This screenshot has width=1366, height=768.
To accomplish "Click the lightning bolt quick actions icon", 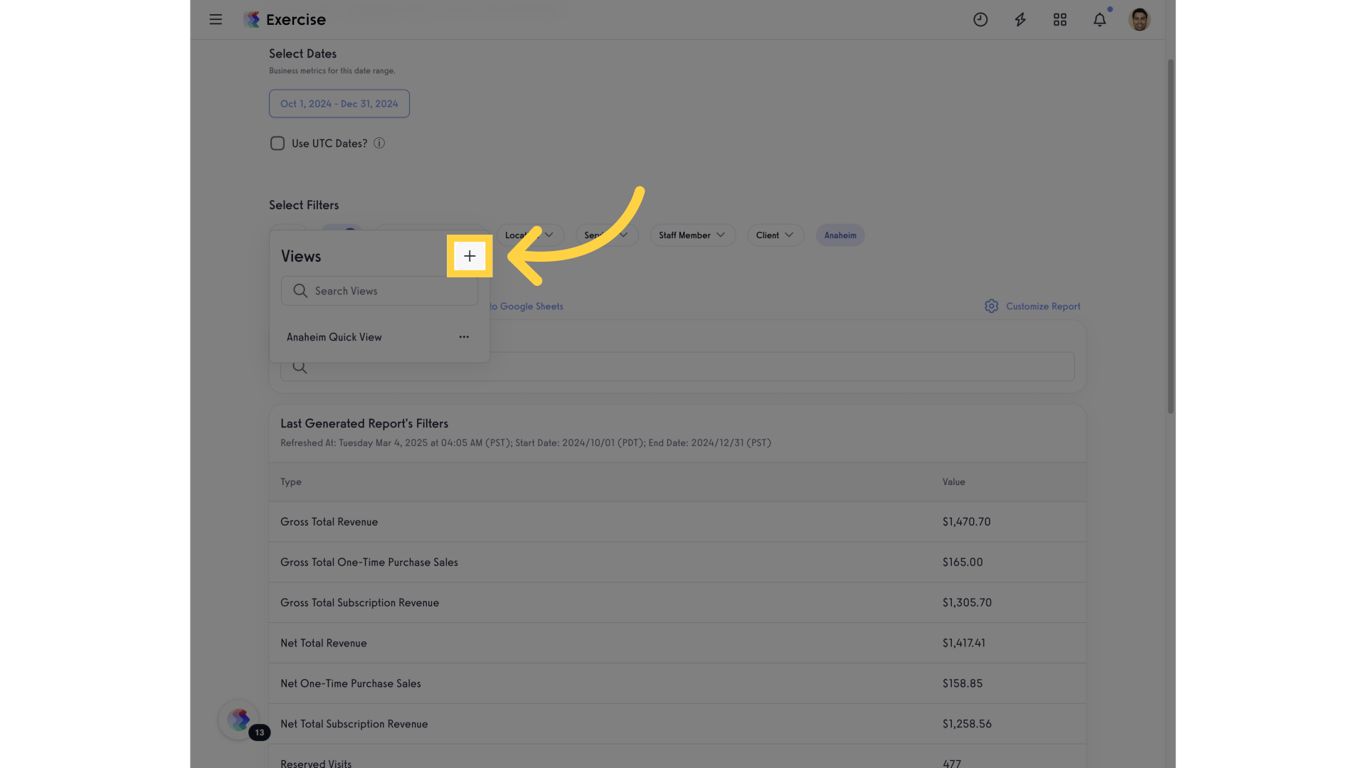I will 1019,19.
